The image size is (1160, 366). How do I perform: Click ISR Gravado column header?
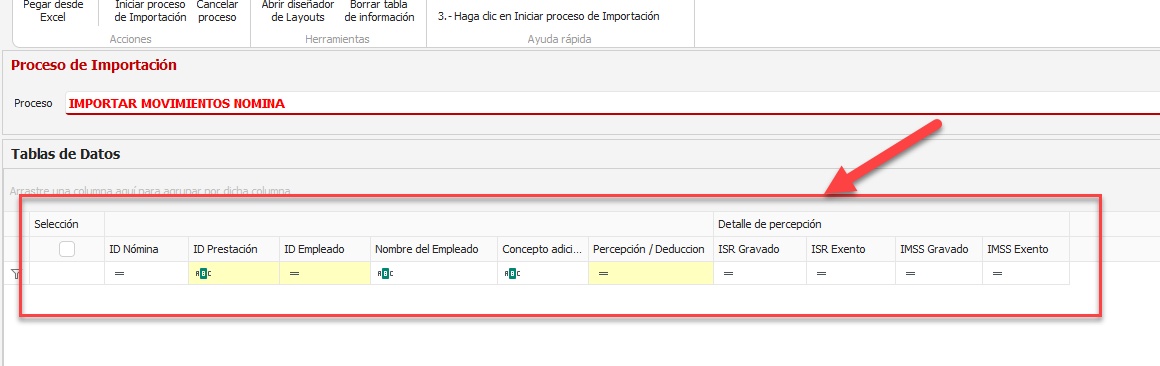tap(760, 249)
